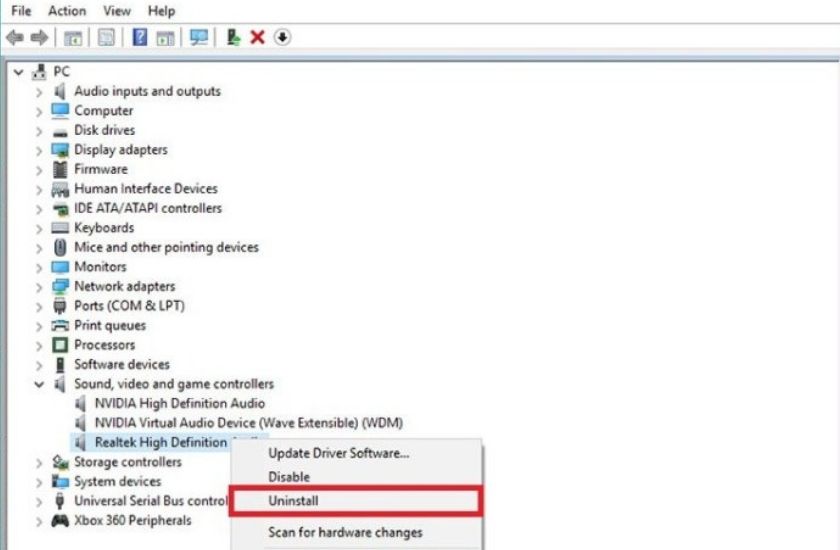Collapse the Sound, video and game controllers node
The height and width of the screenshot is (550, 840).
click(39, 384)
